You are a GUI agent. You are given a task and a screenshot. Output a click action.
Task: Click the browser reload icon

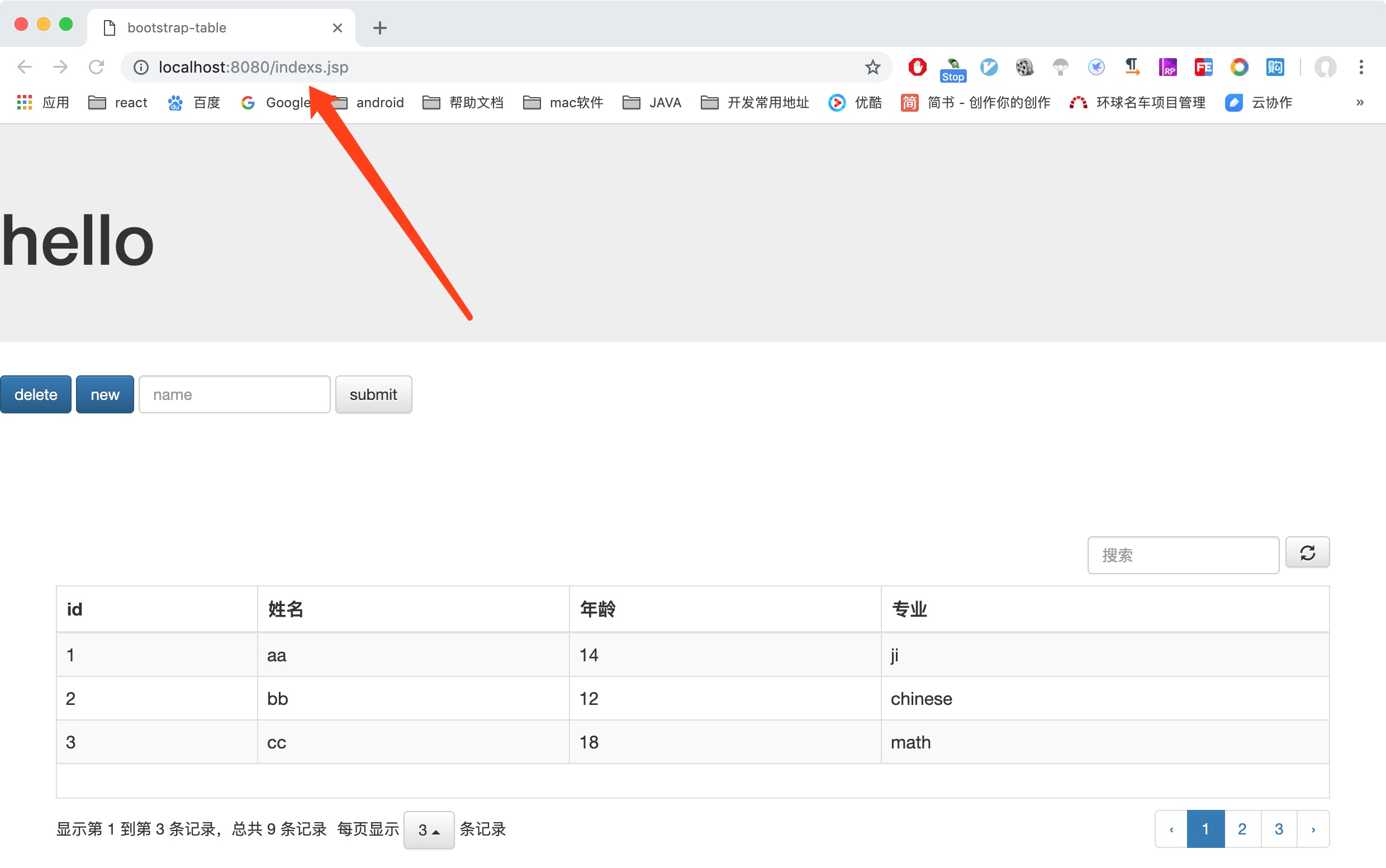pyautogui.click(x=96, y=67)
